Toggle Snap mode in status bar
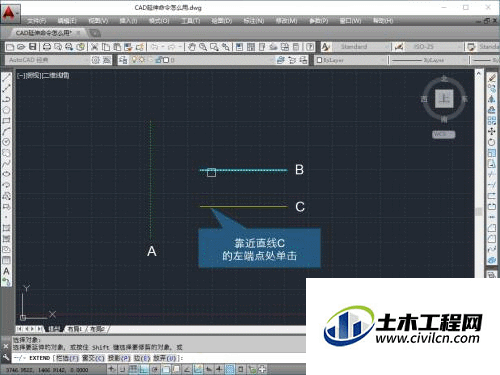This screenshot has height=375, width=500. (122, 369)
